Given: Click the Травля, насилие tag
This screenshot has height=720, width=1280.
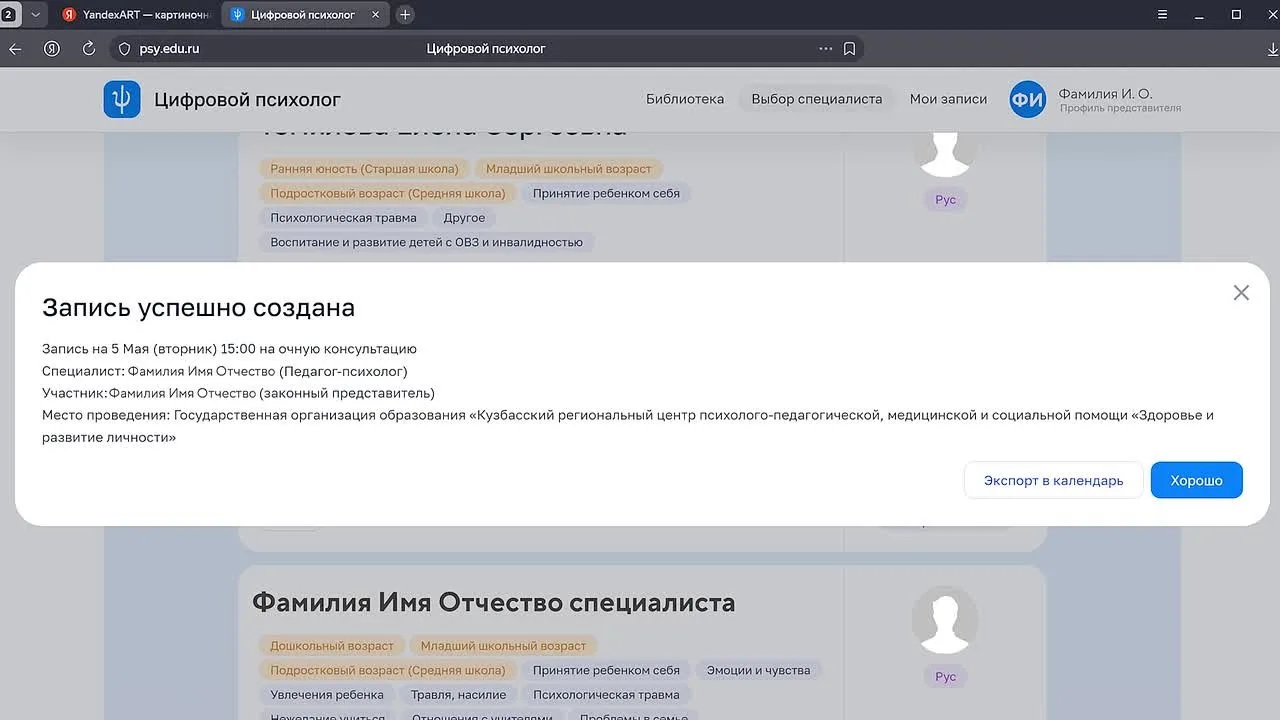Looking at the screenshot, I should coord(458,695).
